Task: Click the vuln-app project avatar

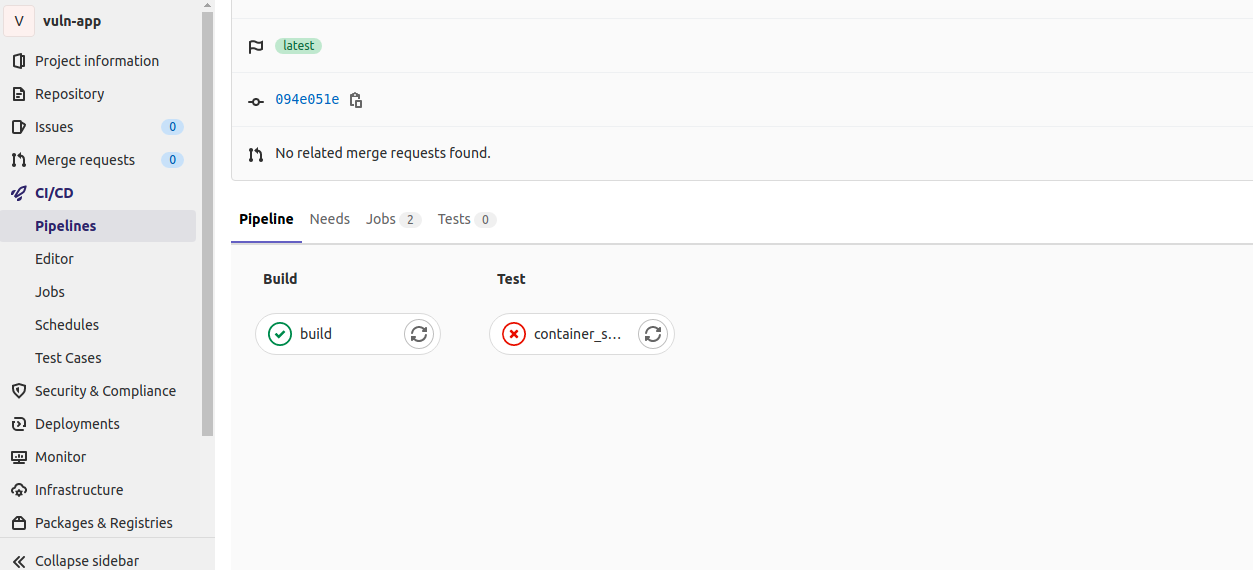Action: [x=19, y=21]
